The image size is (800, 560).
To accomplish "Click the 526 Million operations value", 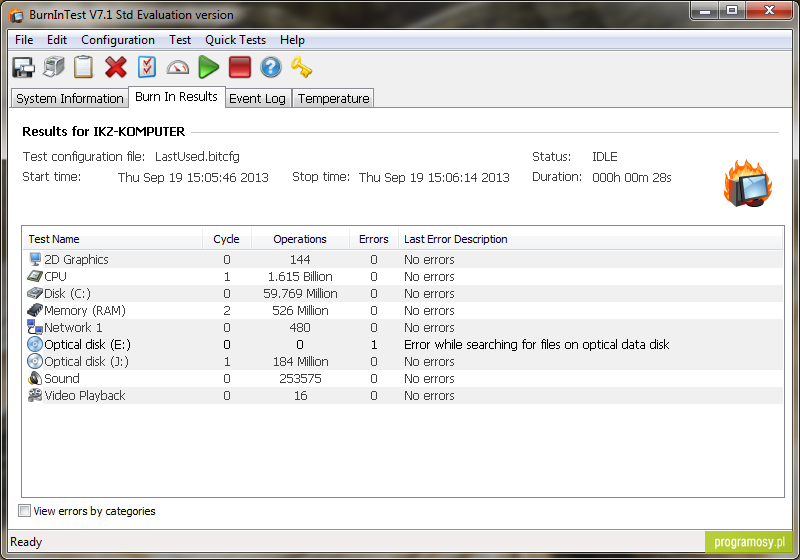I will pos(300,311).
